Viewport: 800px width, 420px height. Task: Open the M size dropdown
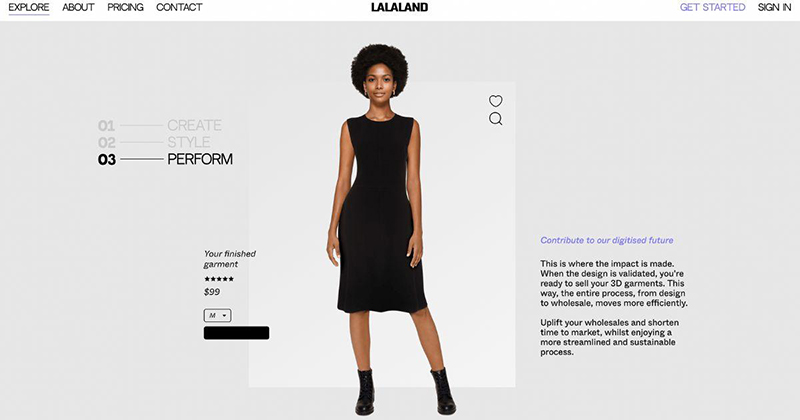(217, 315)
